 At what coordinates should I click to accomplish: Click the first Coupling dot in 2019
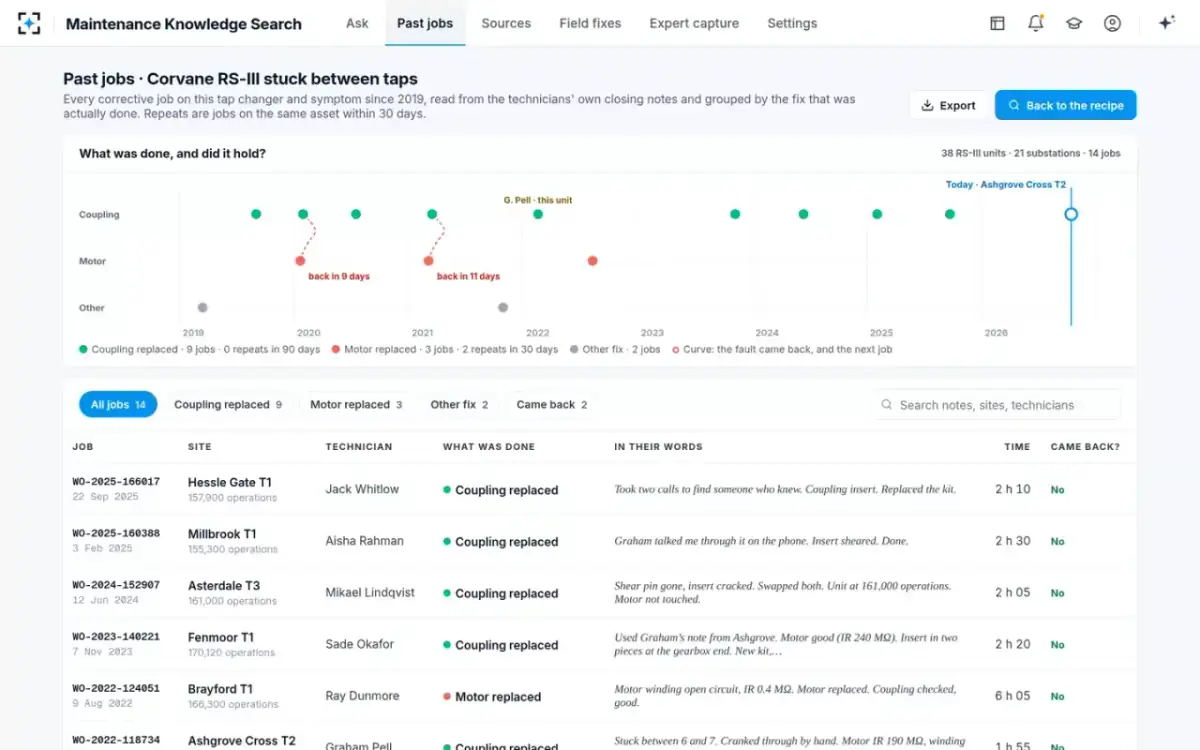click(x=256, y=214)
